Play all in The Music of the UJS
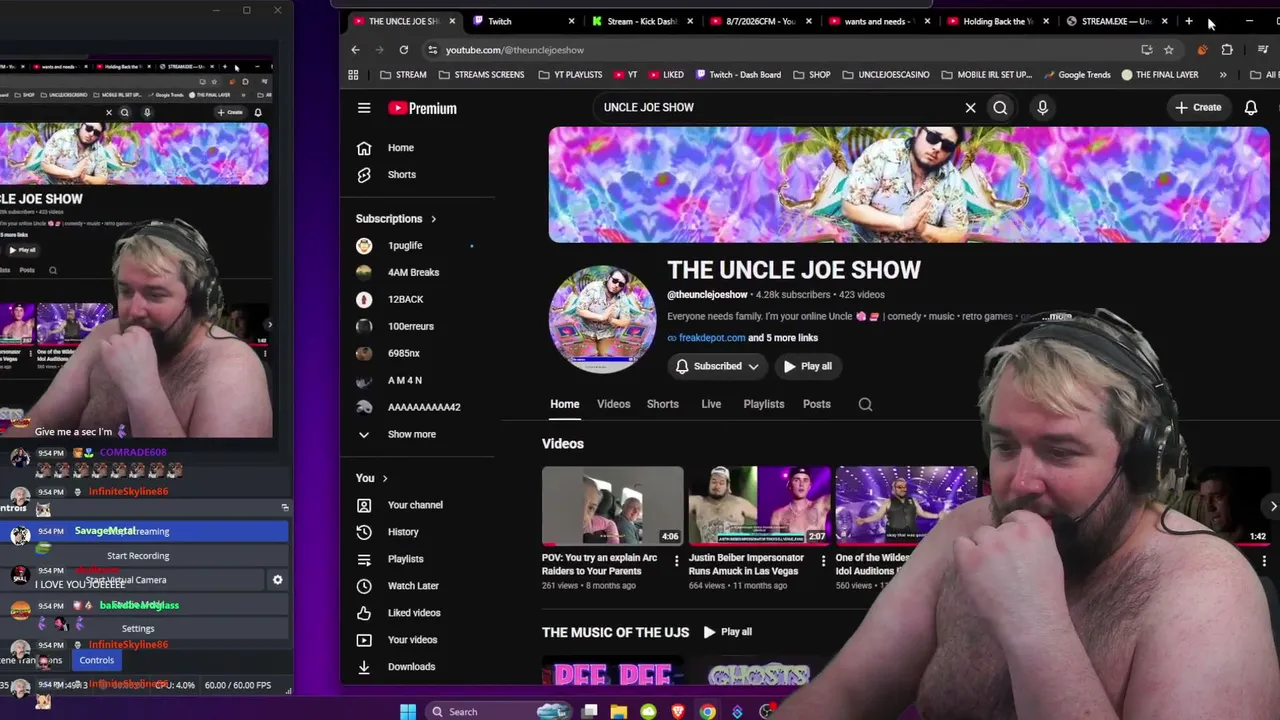Screen dimensions: 1280x720 (x=727, y=632)
